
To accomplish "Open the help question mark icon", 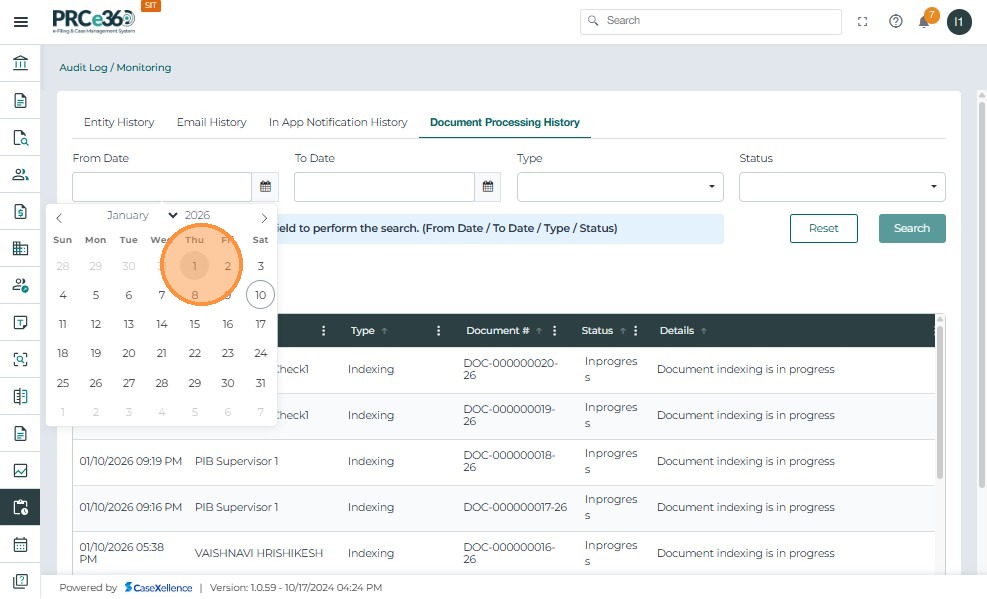I will tap(895, 21).
